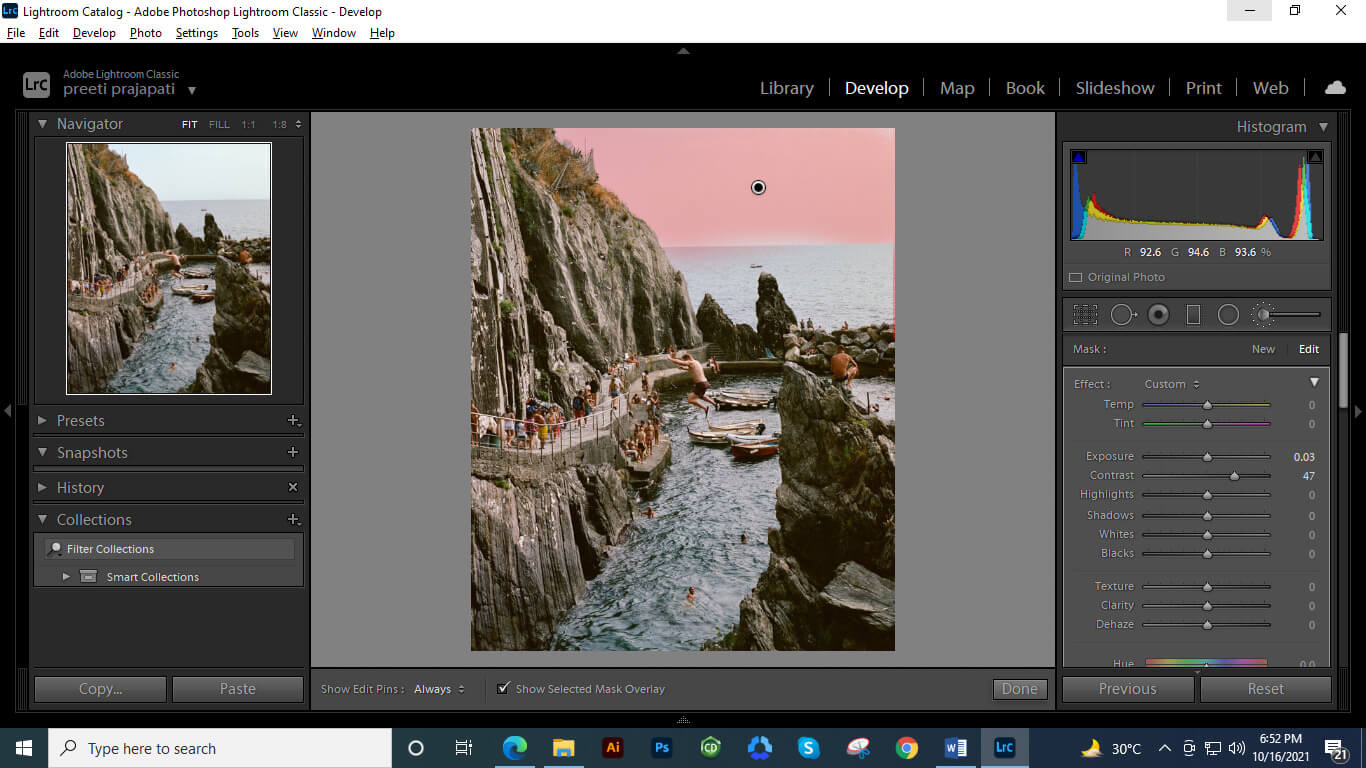This screenshot has width=1366, height=768.
Task: Create a New mask adjustment
Action: (1263, 349)
